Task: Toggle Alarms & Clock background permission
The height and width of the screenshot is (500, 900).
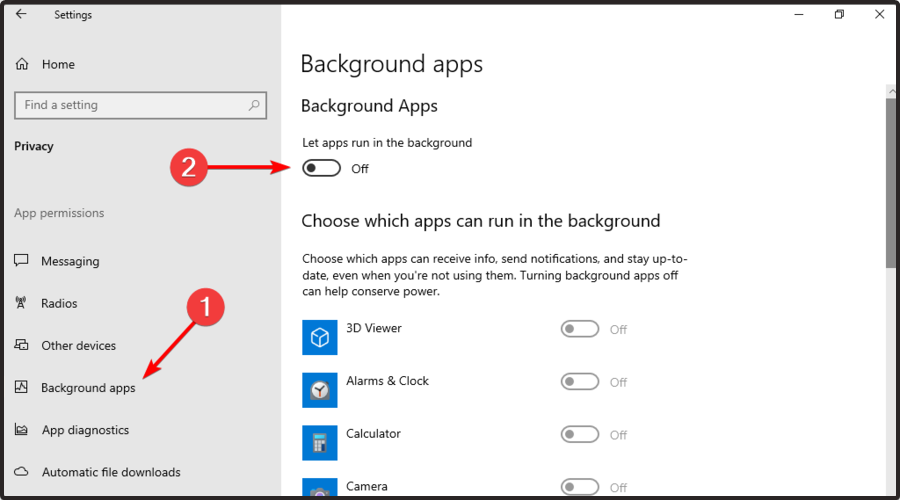Action: [x=580, y=382]
